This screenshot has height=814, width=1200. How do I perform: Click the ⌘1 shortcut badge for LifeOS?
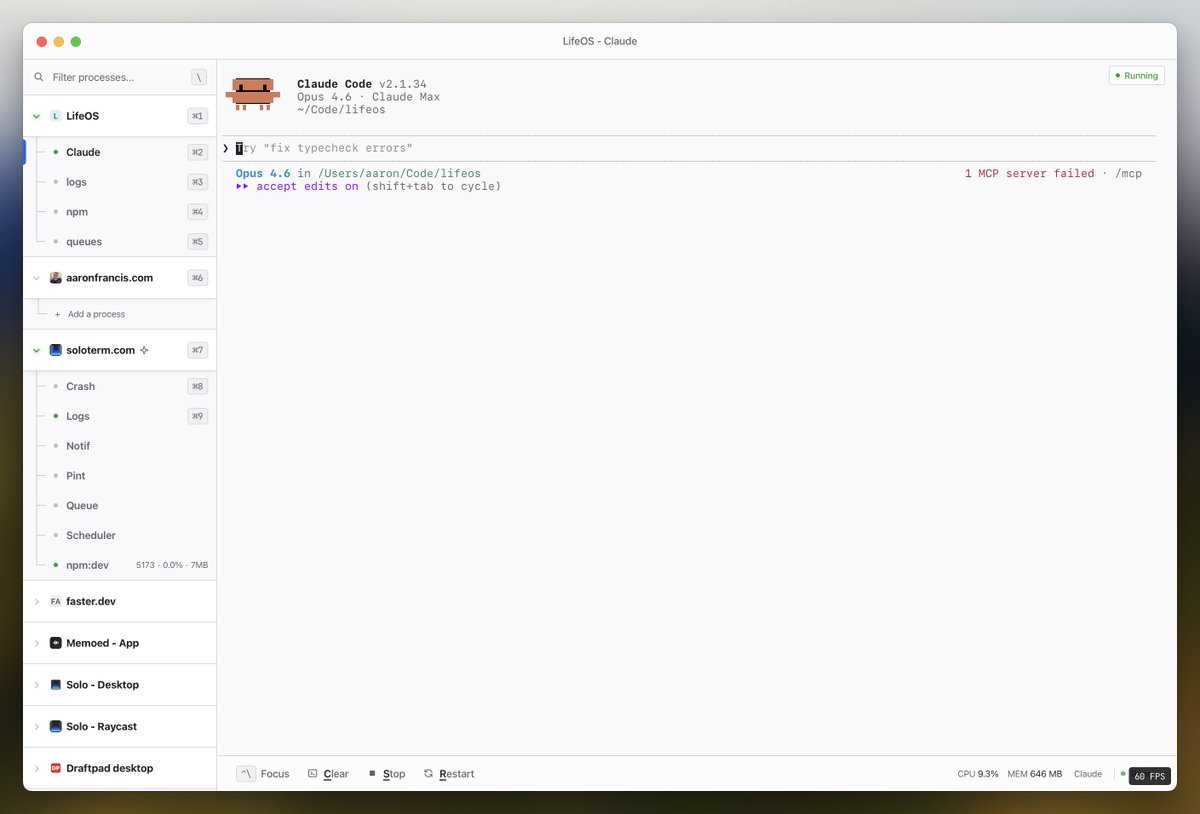[198, 116]
